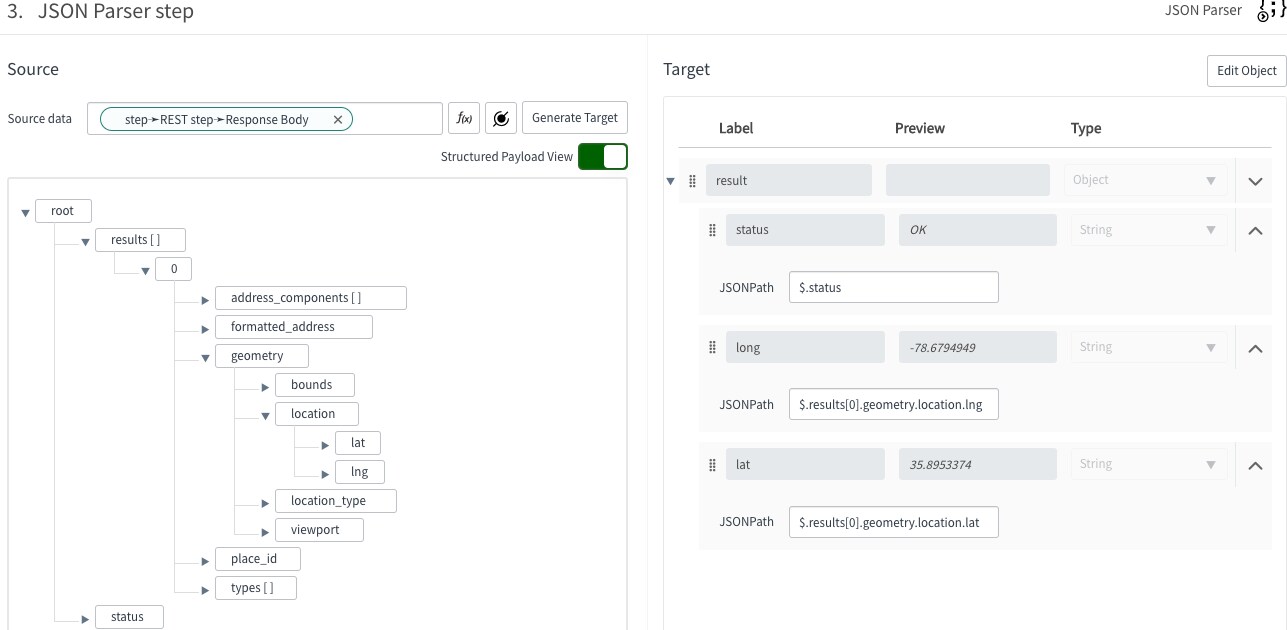Click the result label field
The width and height of the screenshot is (1287, 630).
[789, 180]
